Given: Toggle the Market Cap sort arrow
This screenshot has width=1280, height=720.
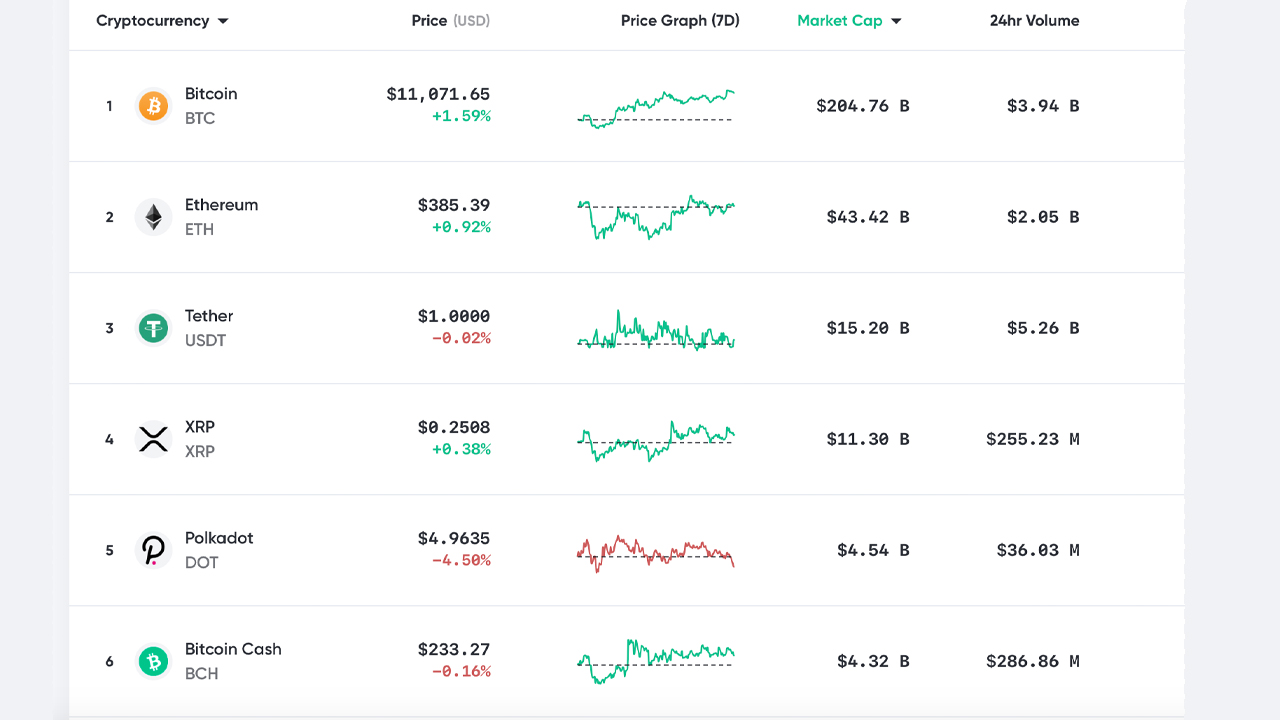Looking at the screenshot, I should point(896,21).
